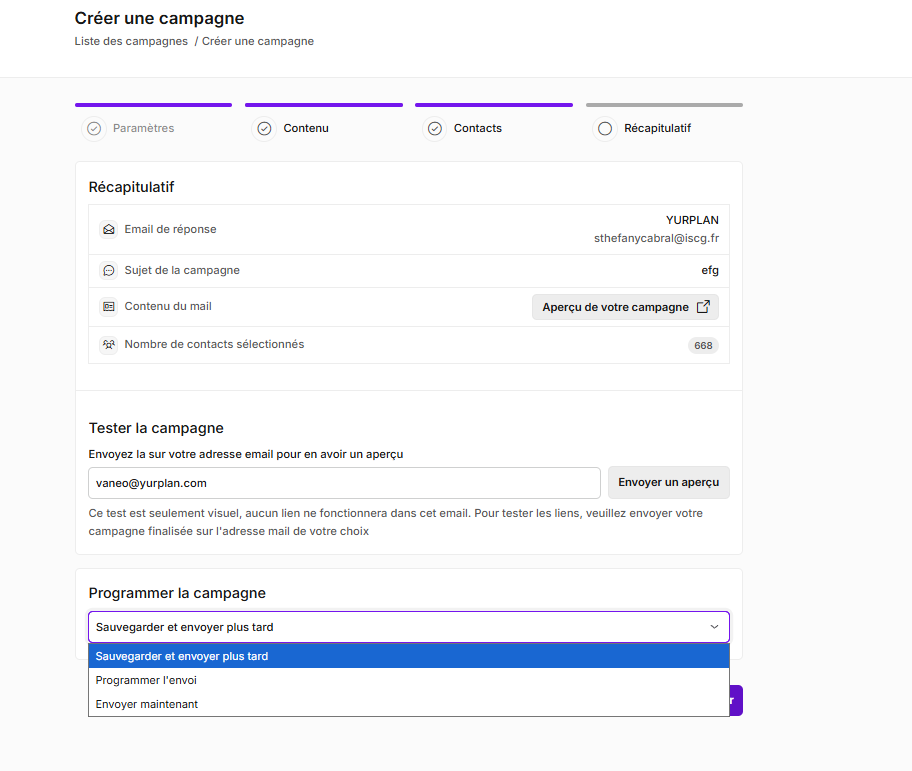912x771 pixels.
Task: Click the Paramètres step check circle
Action: (x=94, y=128)
